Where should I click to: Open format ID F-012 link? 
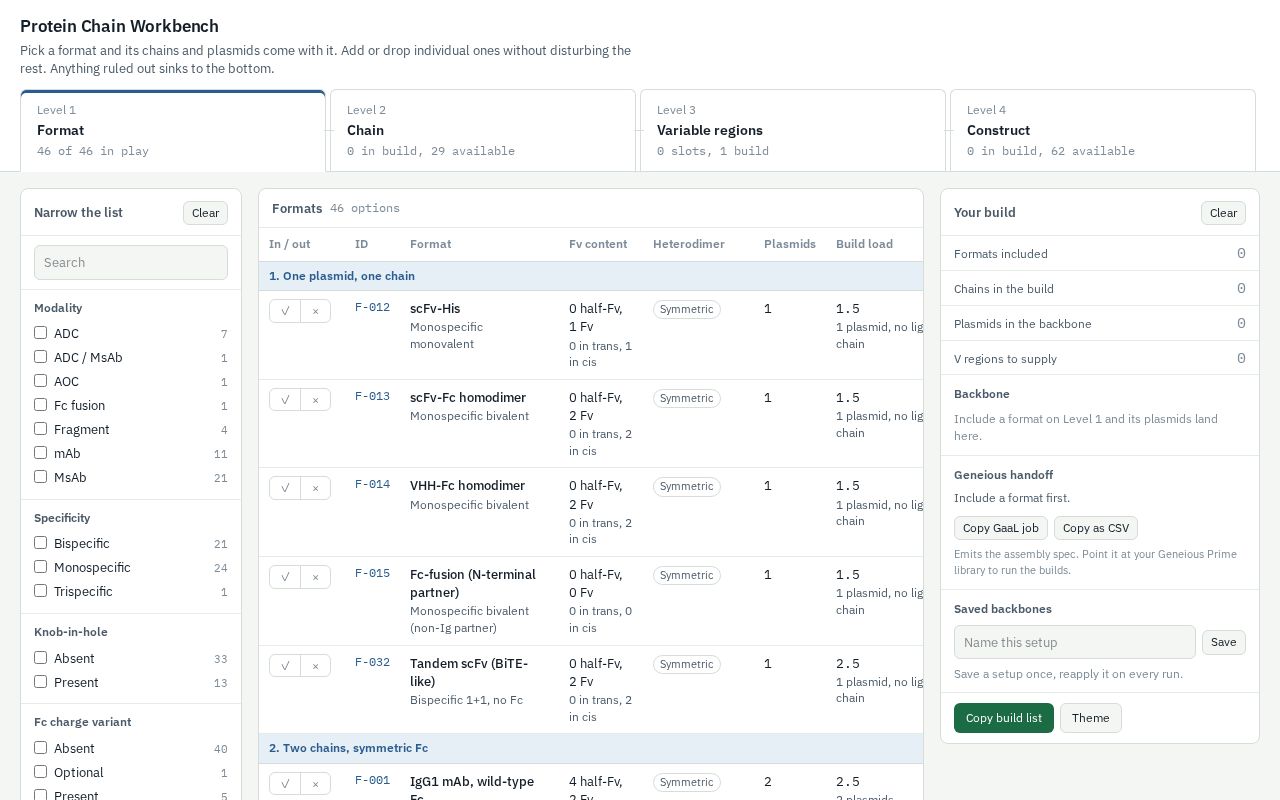(372, 308)
